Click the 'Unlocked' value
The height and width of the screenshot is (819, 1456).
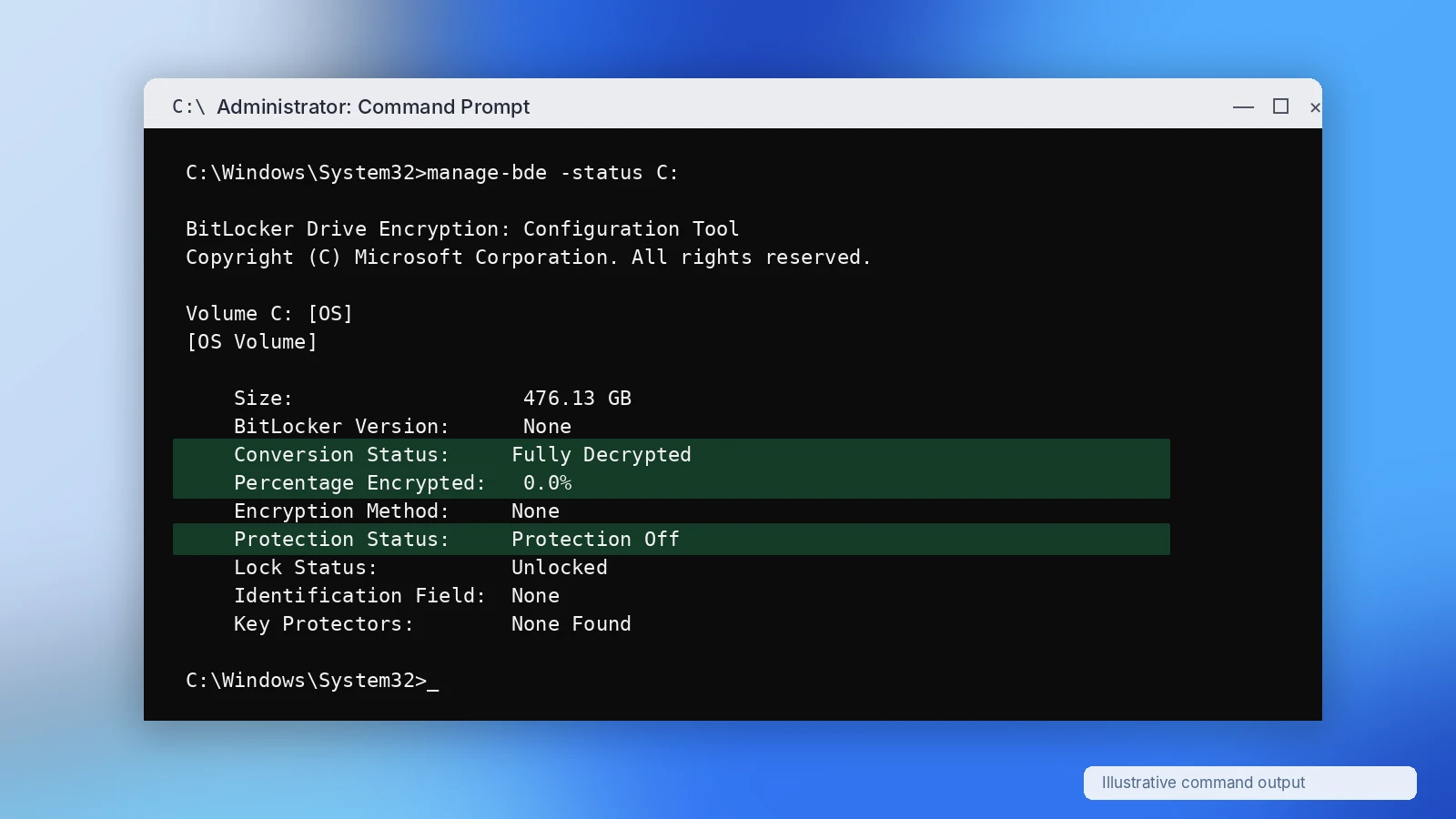pyautogui.click(x=559, y=568)
